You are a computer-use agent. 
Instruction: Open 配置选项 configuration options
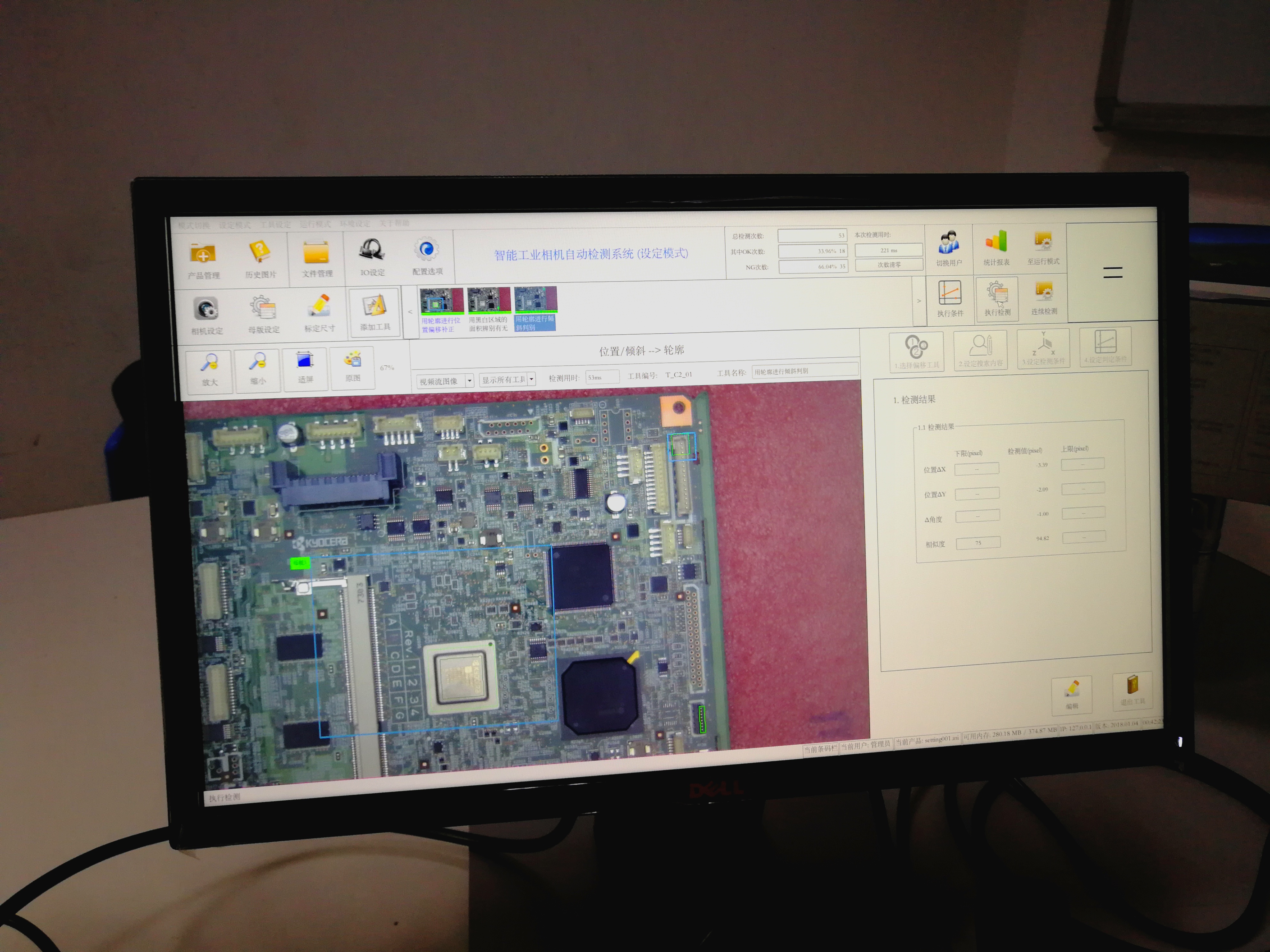[427, 256]
